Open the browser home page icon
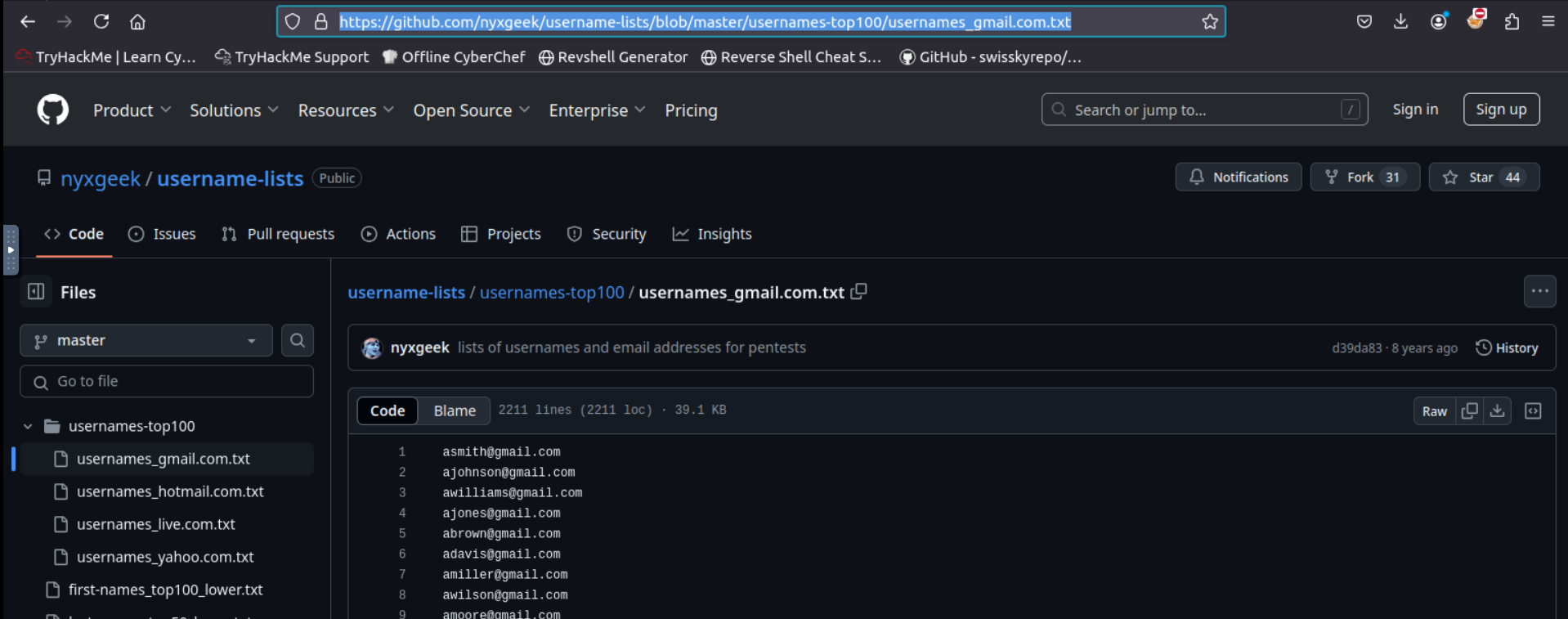The height and width of the screenshot is (619, 1568). point(137,21)
